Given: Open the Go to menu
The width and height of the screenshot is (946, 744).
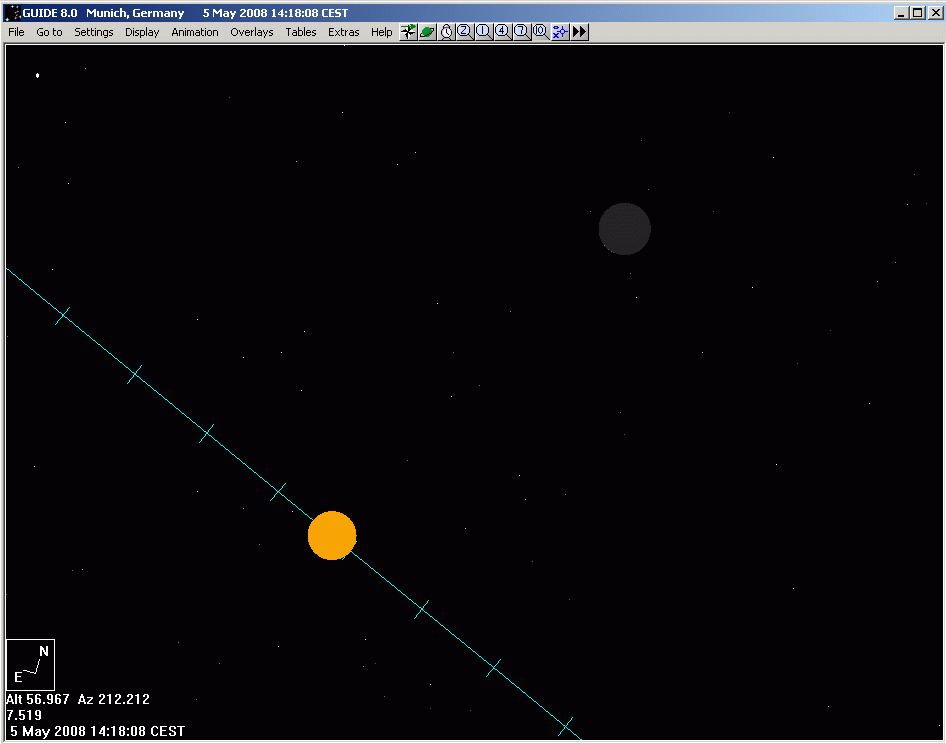Looking at the screenshot, I should (x=49, y=32).
